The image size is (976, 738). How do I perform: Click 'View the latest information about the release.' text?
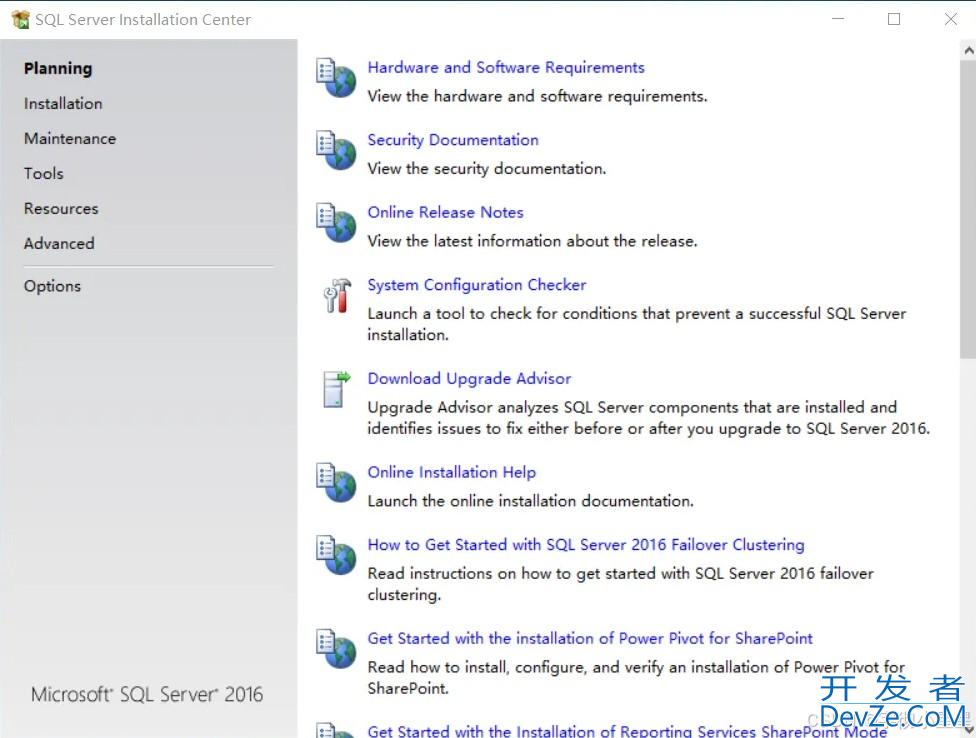[x=532, y=241]
